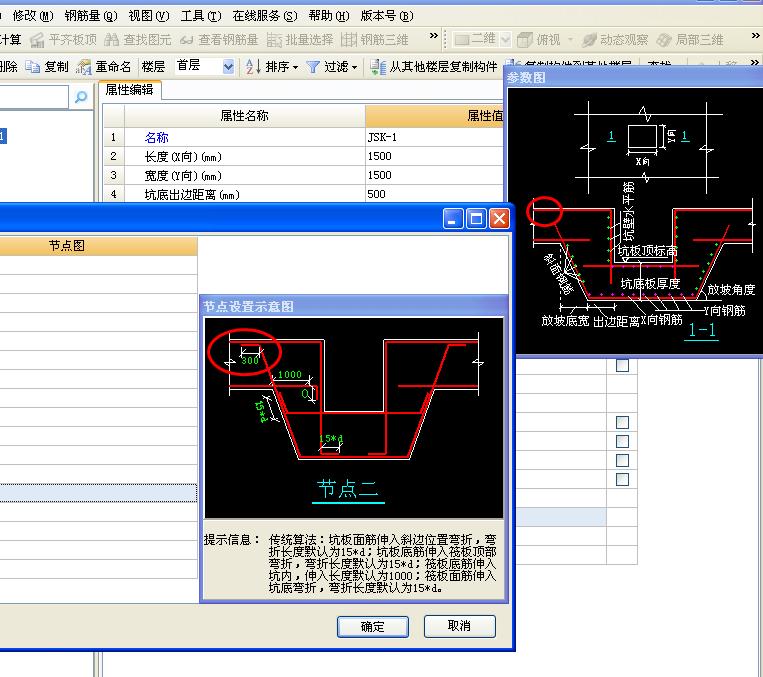The image size is (763, 677).
Task: Click 从其他楼层复制构件 icon
Action: 378,67
